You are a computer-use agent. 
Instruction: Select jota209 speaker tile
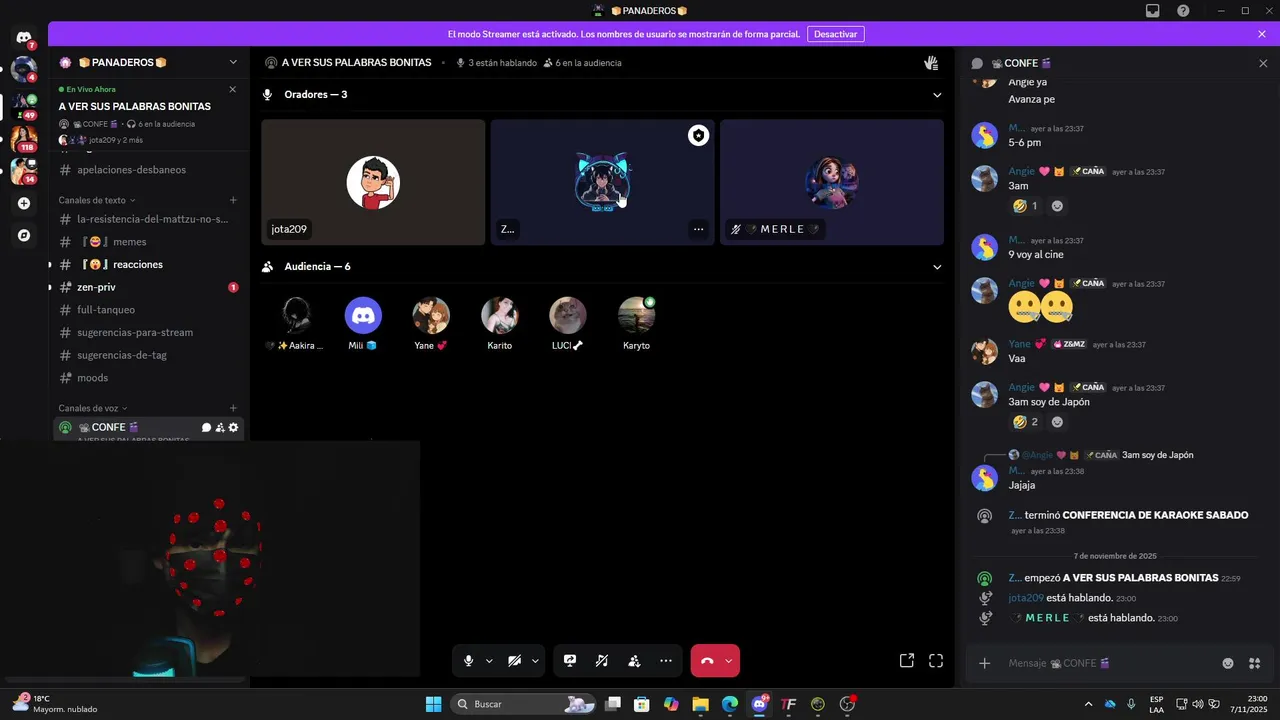tap(373, 182)
